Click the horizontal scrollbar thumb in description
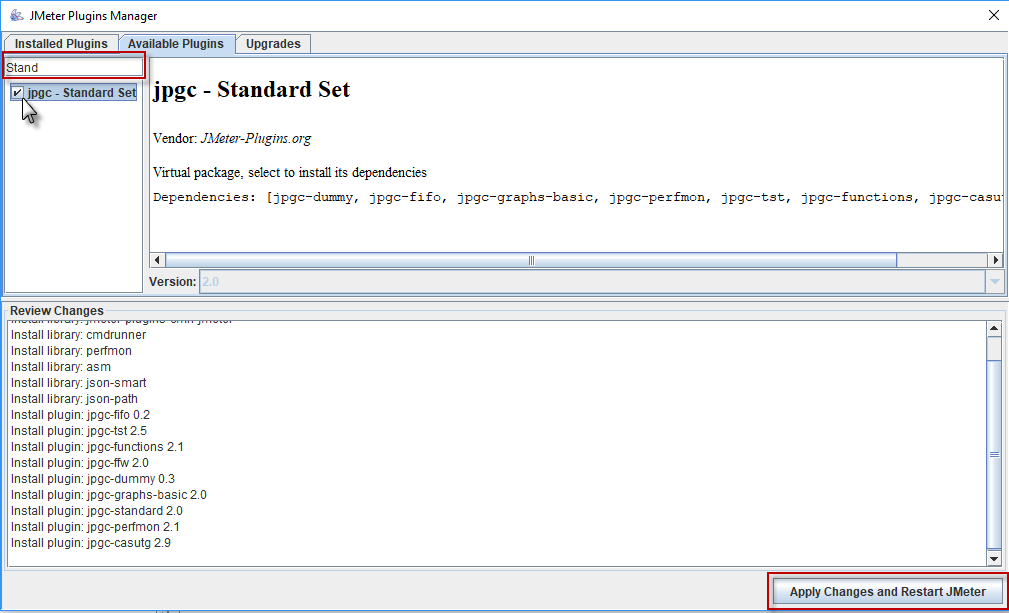 tap(530, 260)
